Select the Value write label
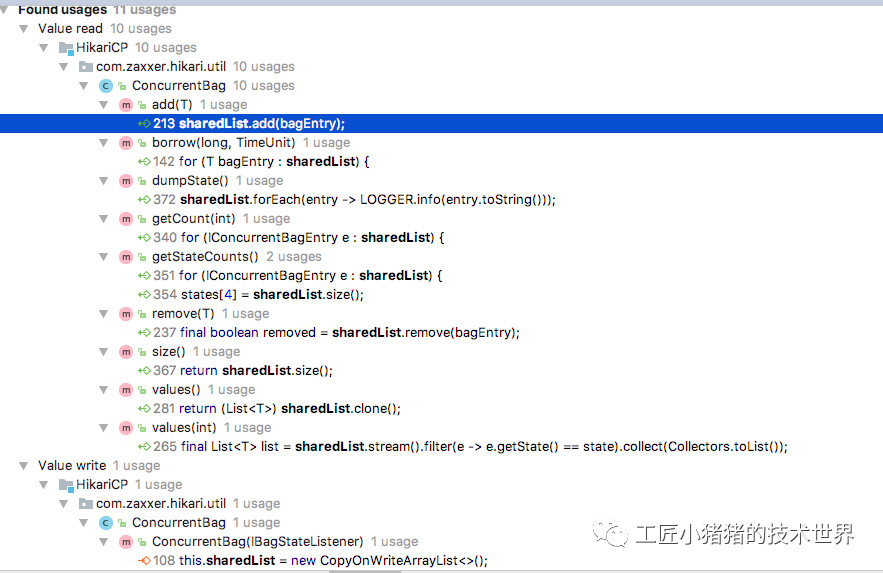 pos(72,465)
